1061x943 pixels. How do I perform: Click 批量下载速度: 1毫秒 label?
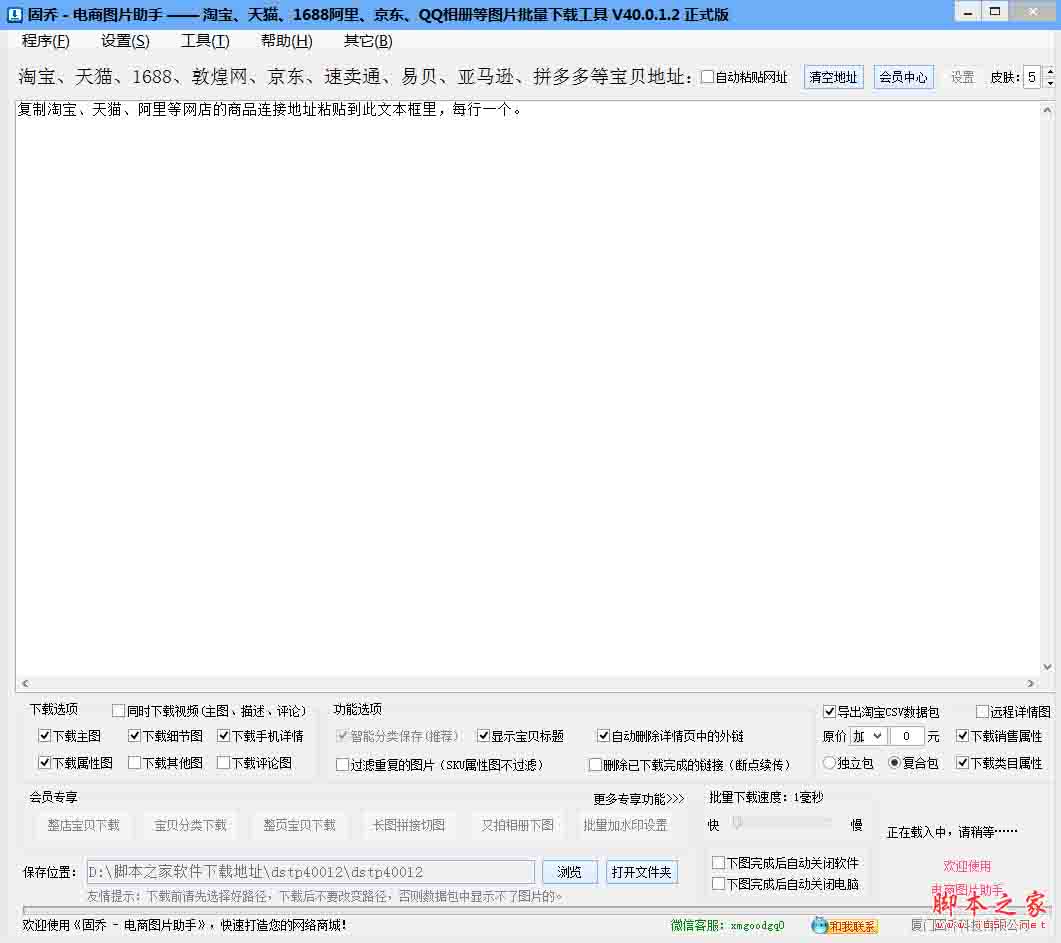click(x=766, y=798)
